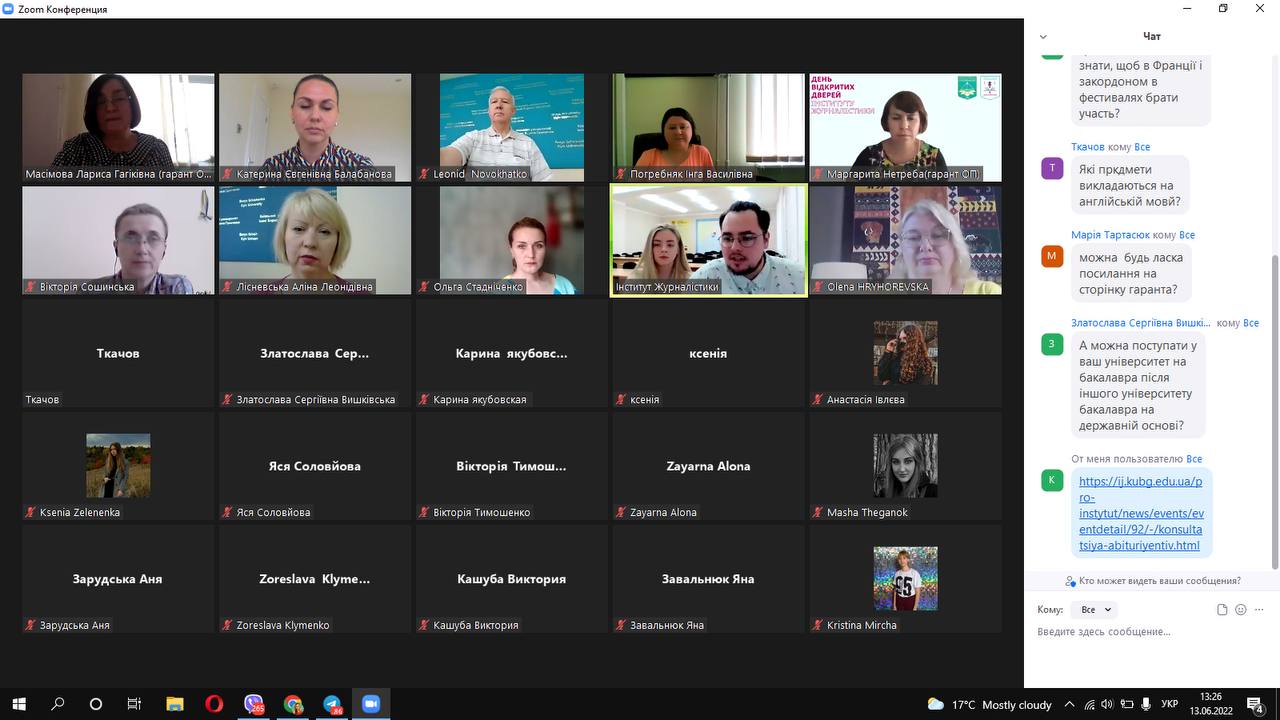Viewport: 1280px width, 720px height.
Task: Open the Windows notification center
Action: pyautogui.click(x=1256, y=704)
